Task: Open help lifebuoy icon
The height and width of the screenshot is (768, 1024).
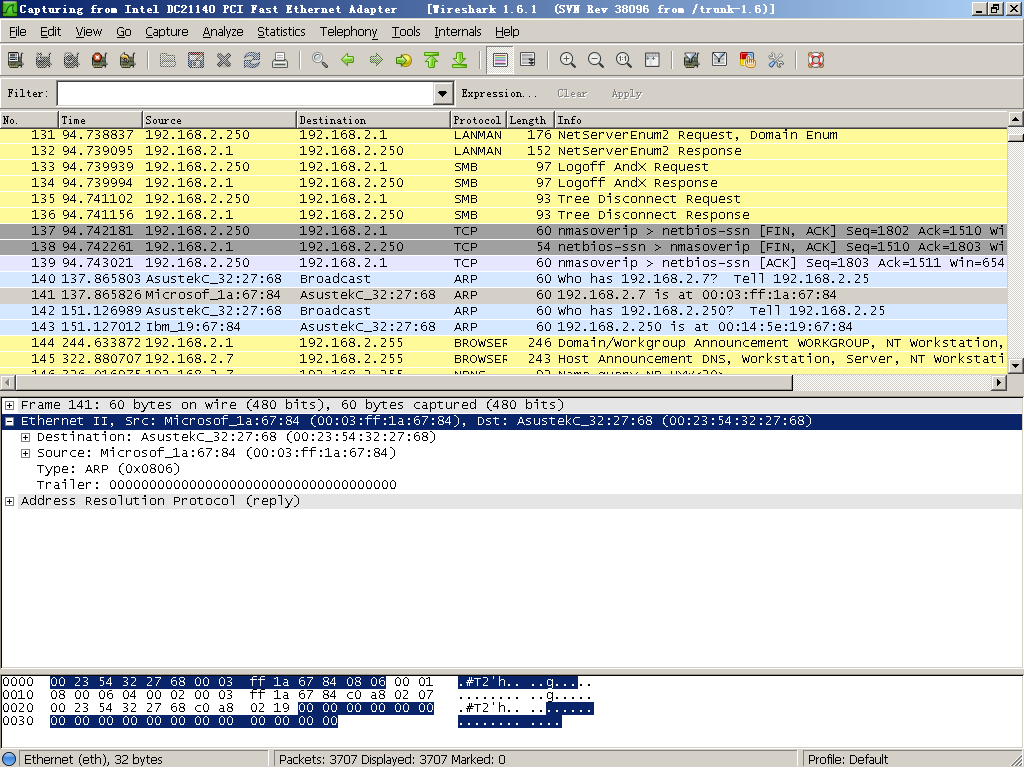Action: pyautogui.click(x=816, y=61)
